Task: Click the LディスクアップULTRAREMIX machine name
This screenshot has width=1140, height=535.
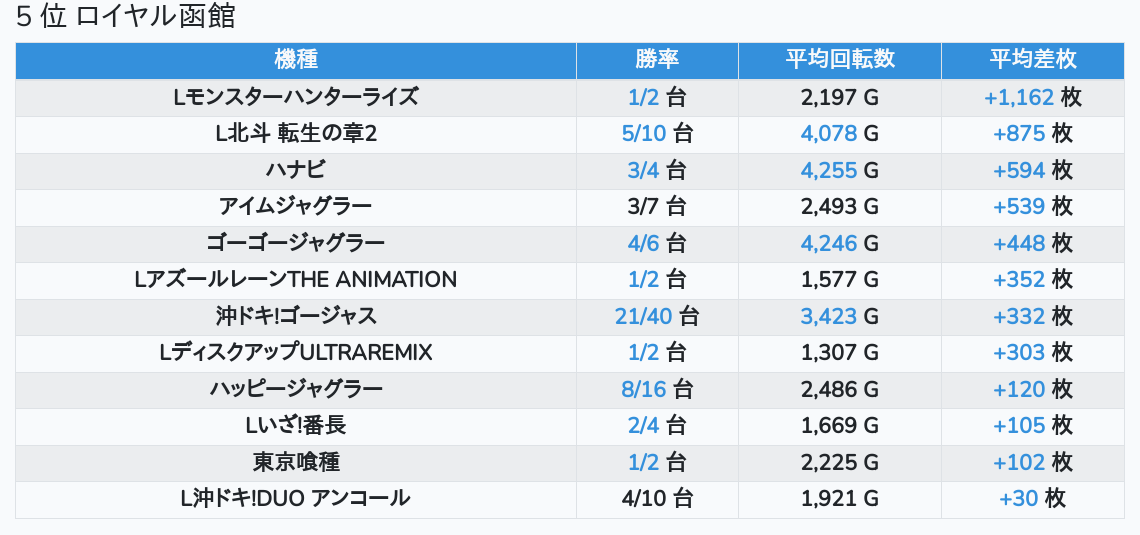Action: coord(295,353)
